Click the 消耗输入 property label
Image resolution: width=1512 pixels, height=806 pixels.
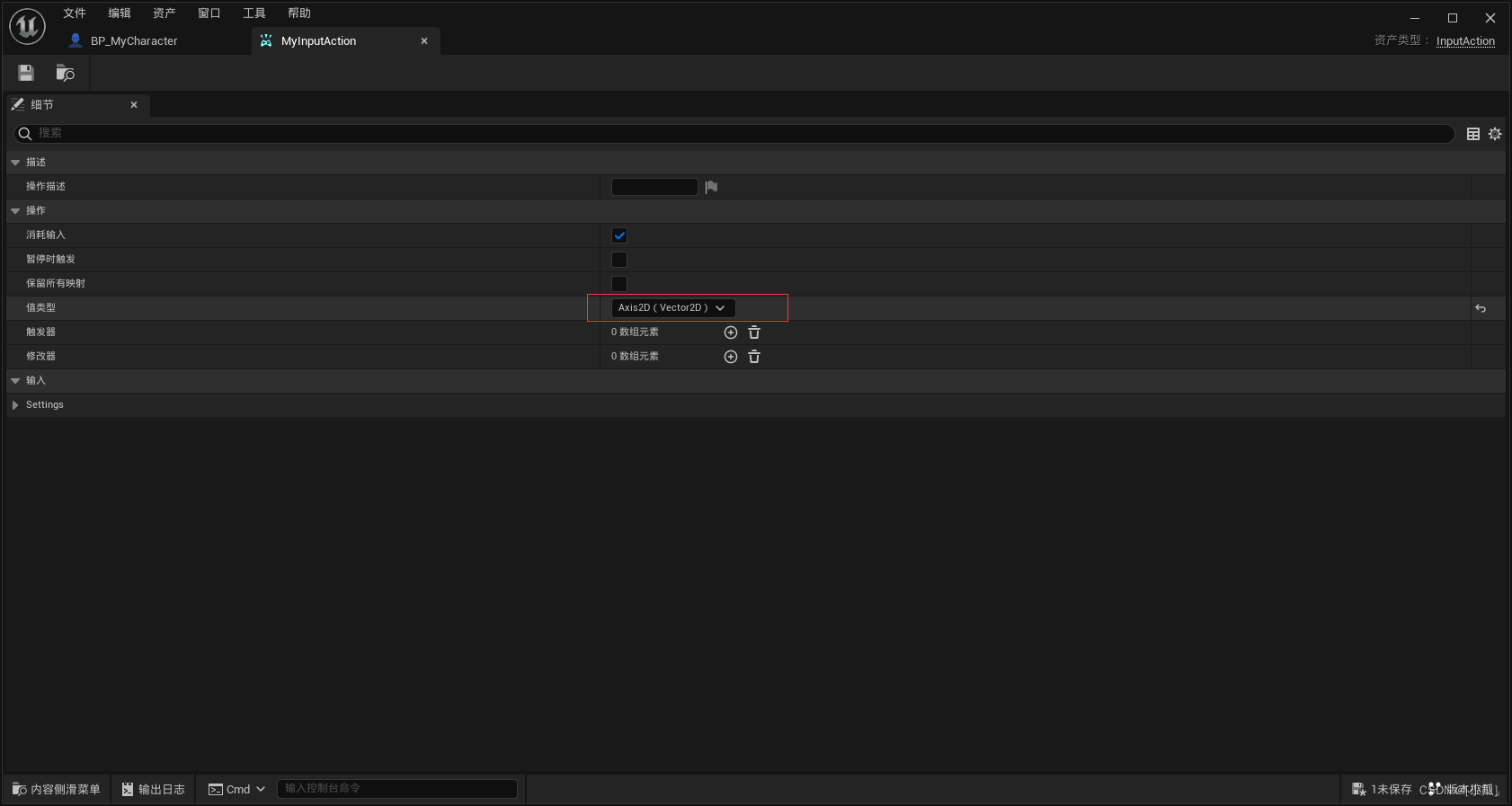tap(46, 235)
